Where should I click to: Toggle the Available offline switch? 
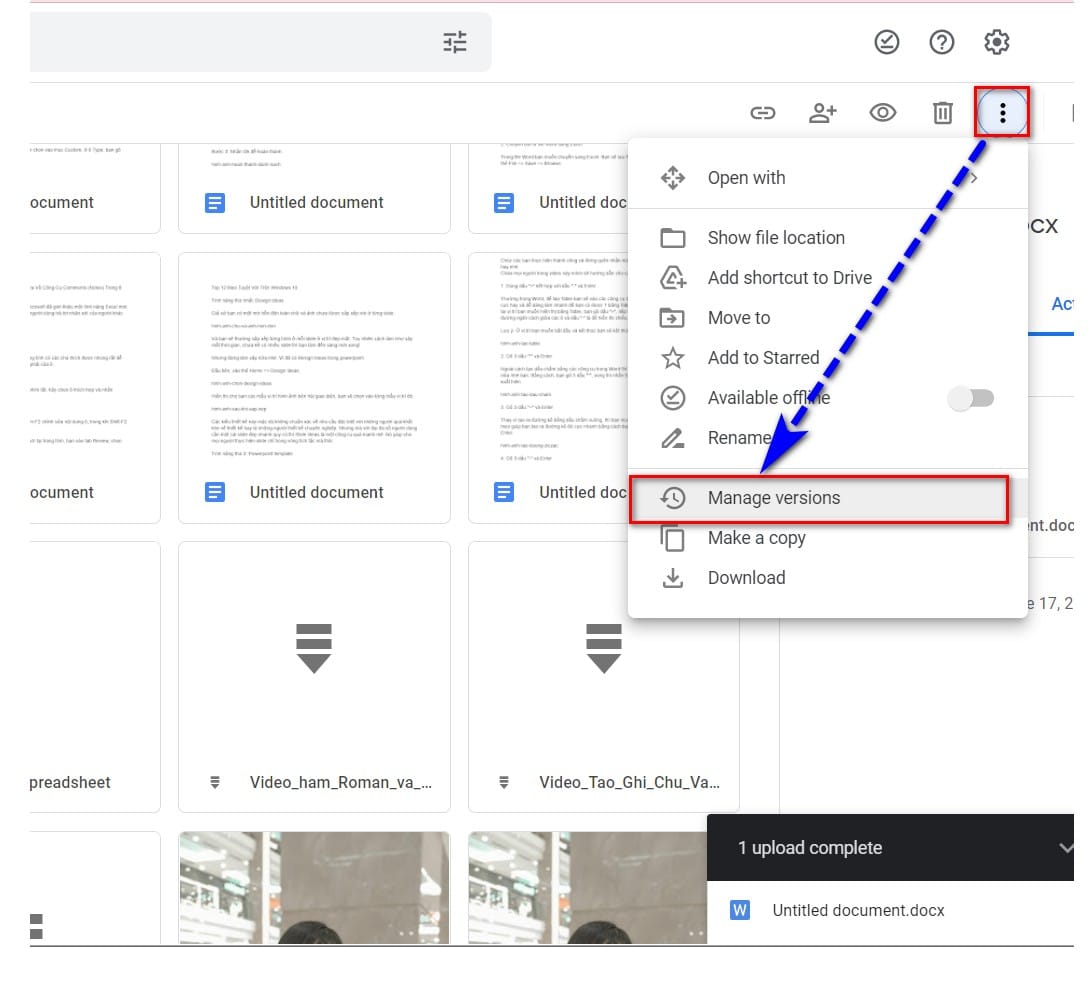pos(971,398)
